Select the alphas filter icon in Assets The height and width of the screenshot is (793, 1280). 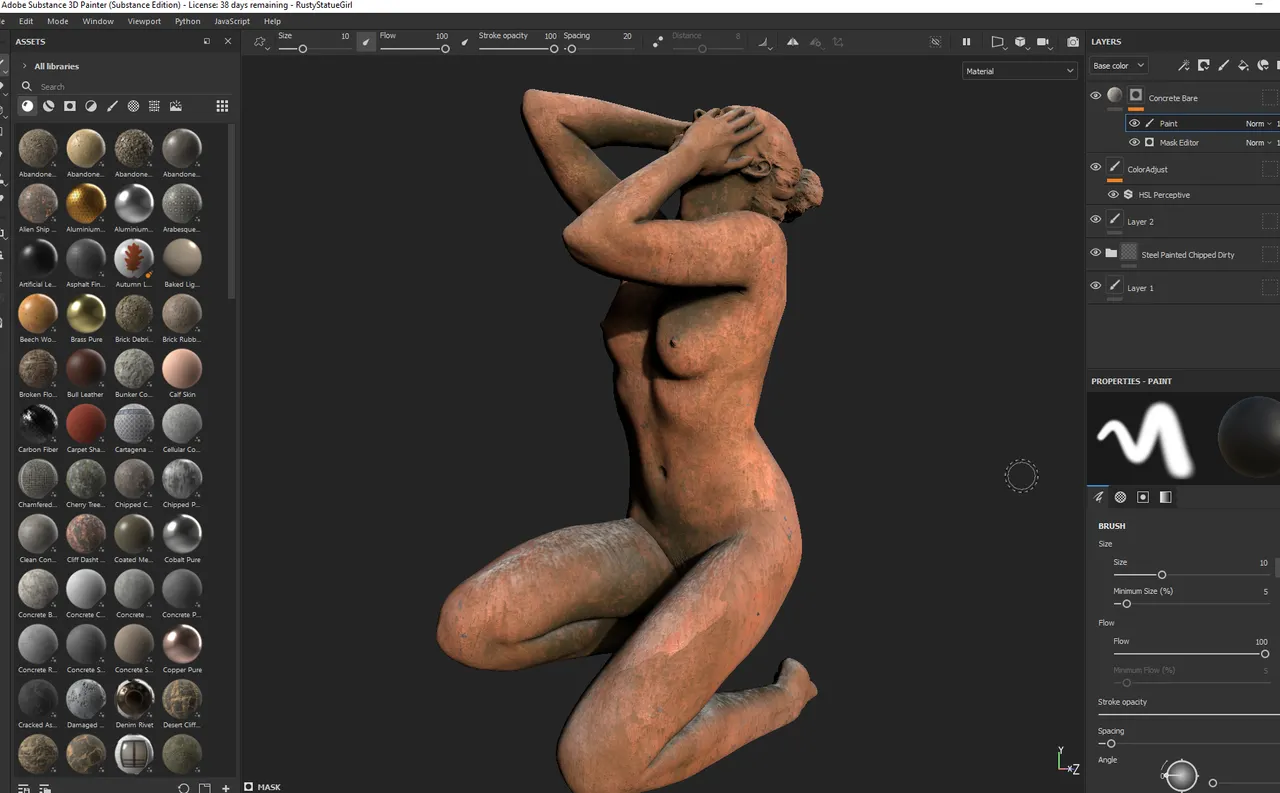(133, 106)
